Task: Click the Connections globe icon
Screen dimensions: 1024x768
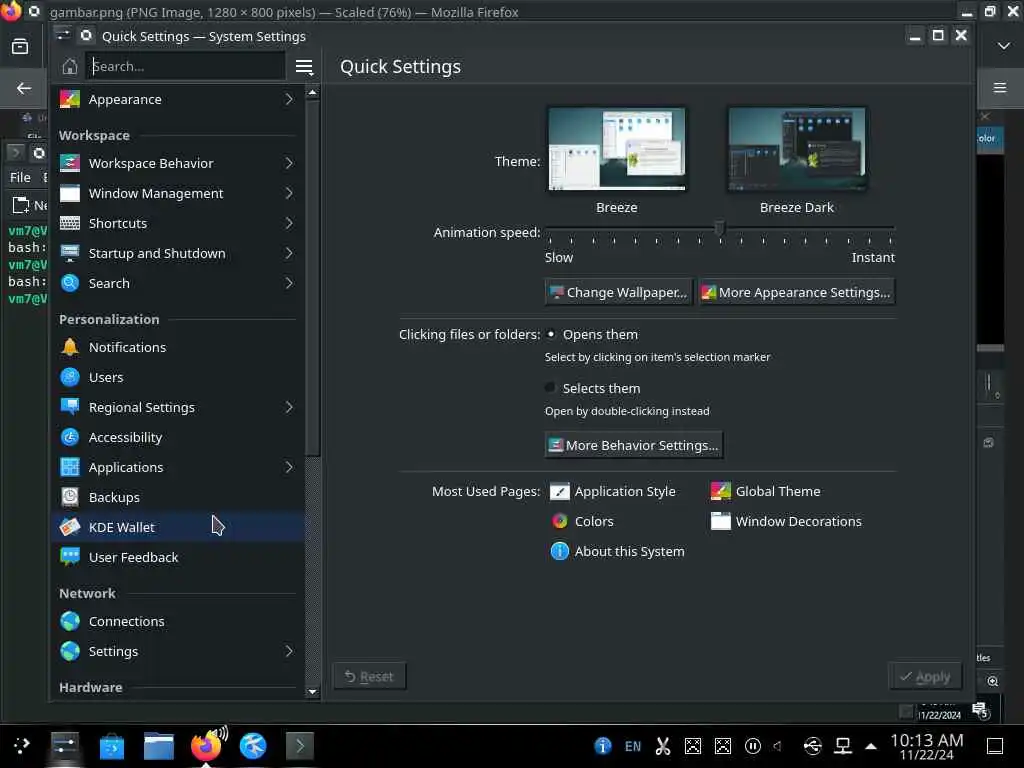Action: [x=70, y=622]
